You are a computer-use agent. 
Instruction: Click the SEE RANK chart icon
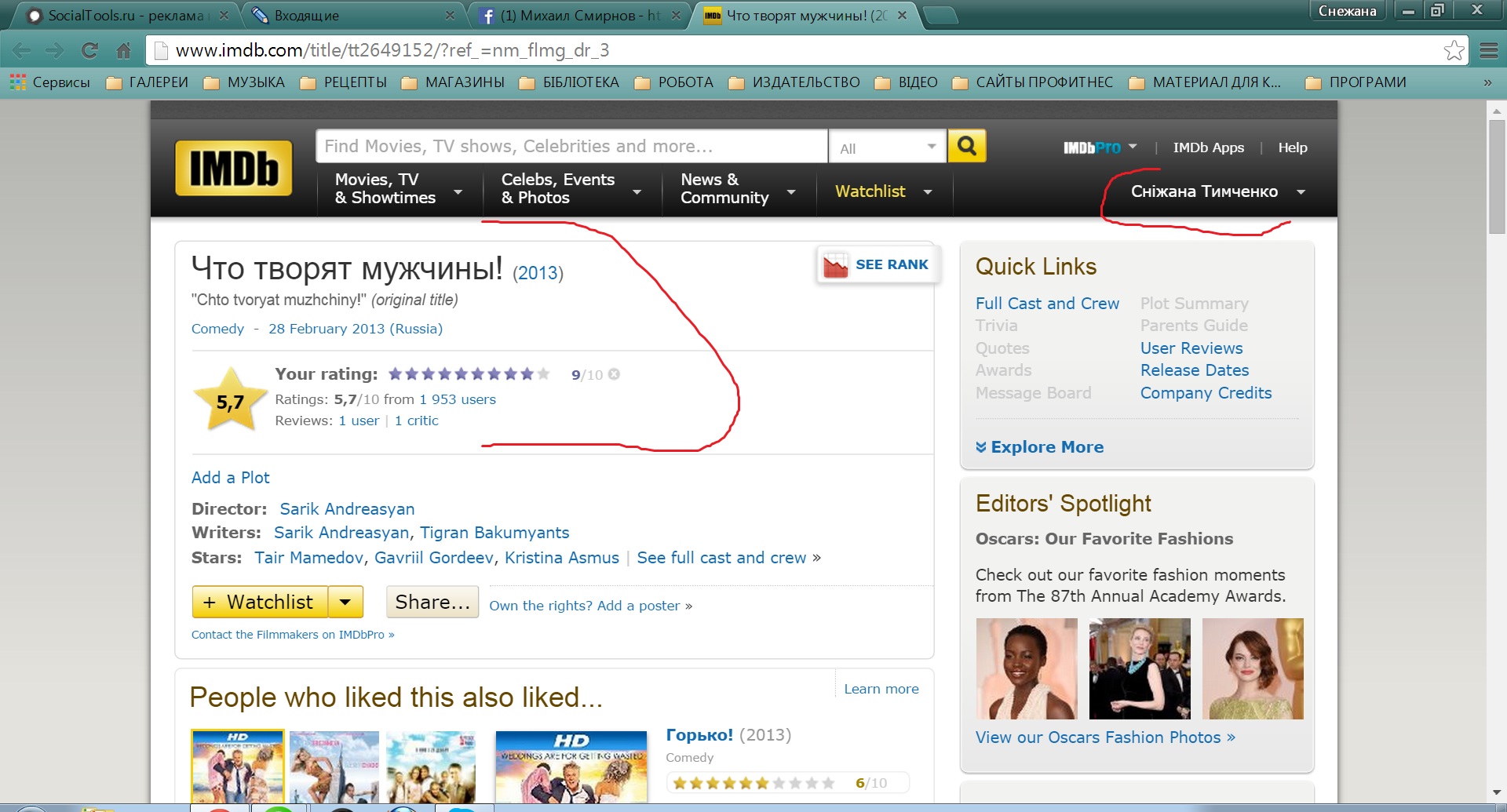(x=835, y=265)
